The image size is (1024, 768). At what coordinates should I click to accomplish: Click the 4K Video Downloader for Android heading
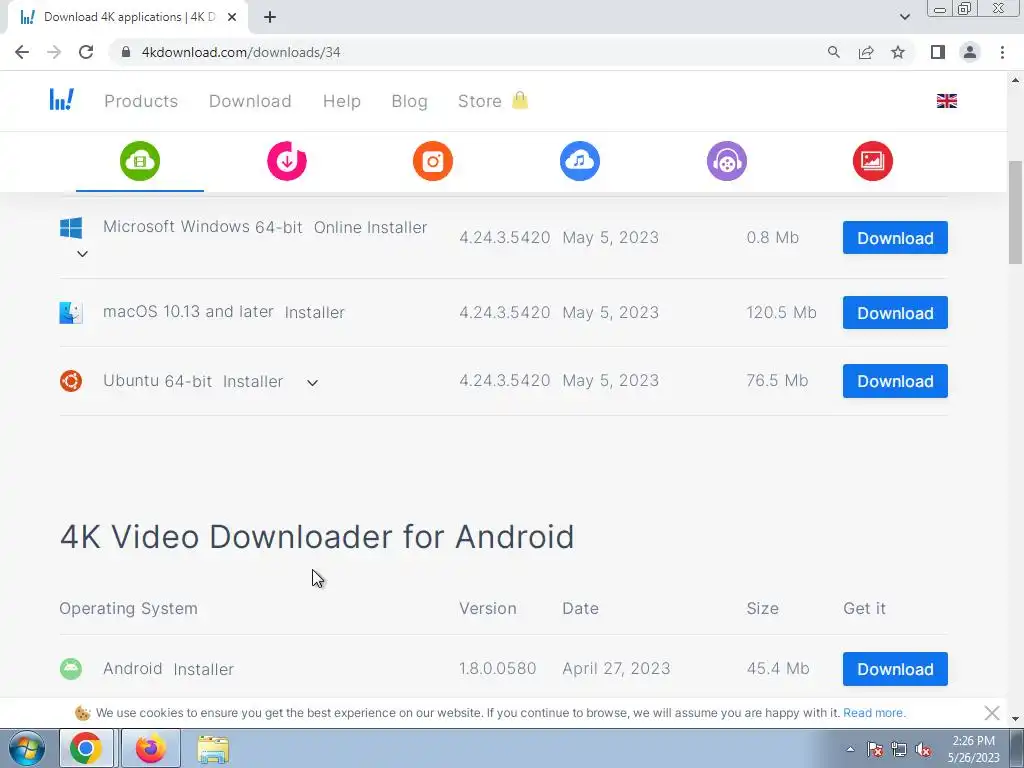317,537
